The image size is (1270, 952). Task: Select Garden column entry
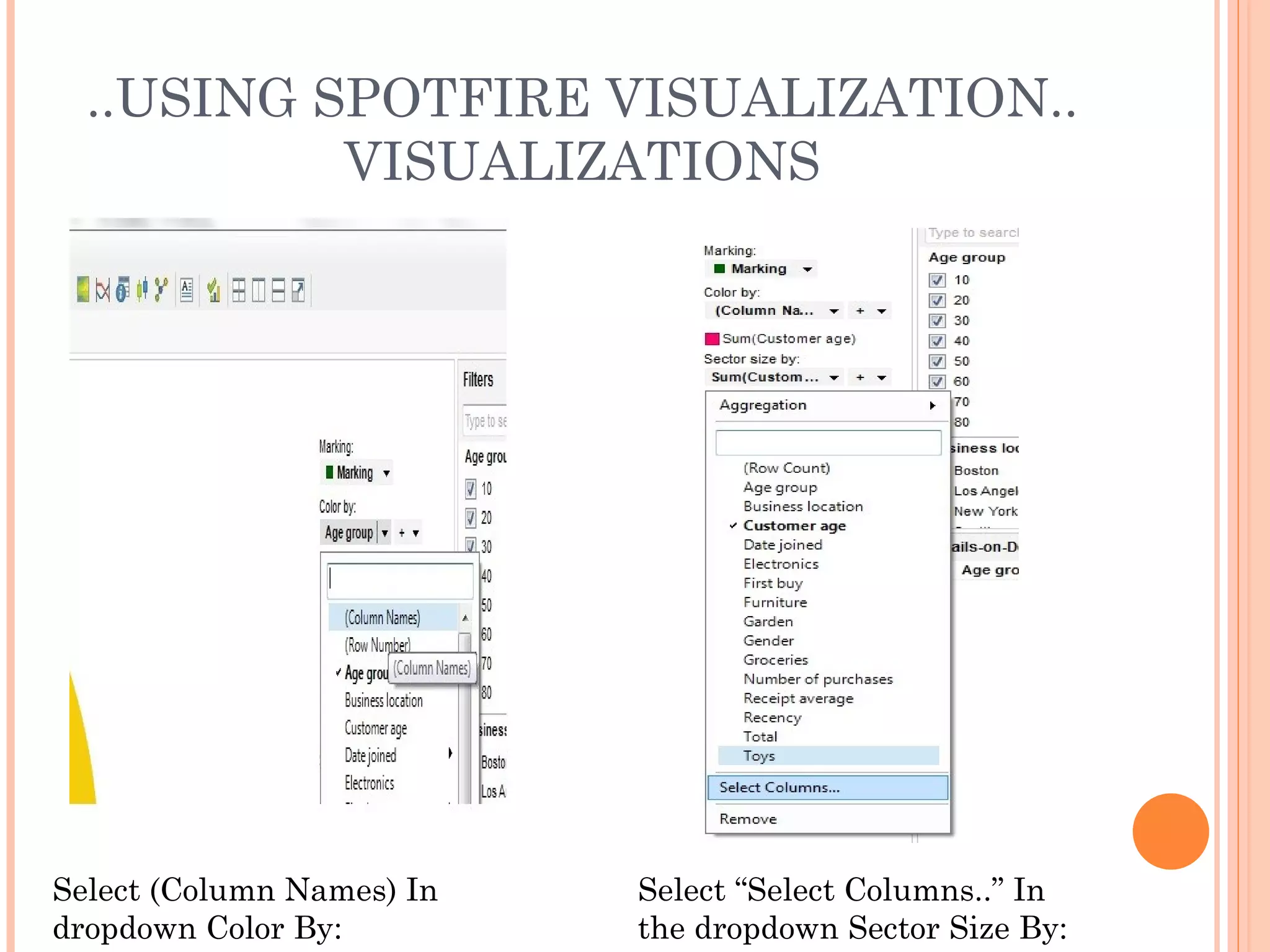tap(768, 622)
